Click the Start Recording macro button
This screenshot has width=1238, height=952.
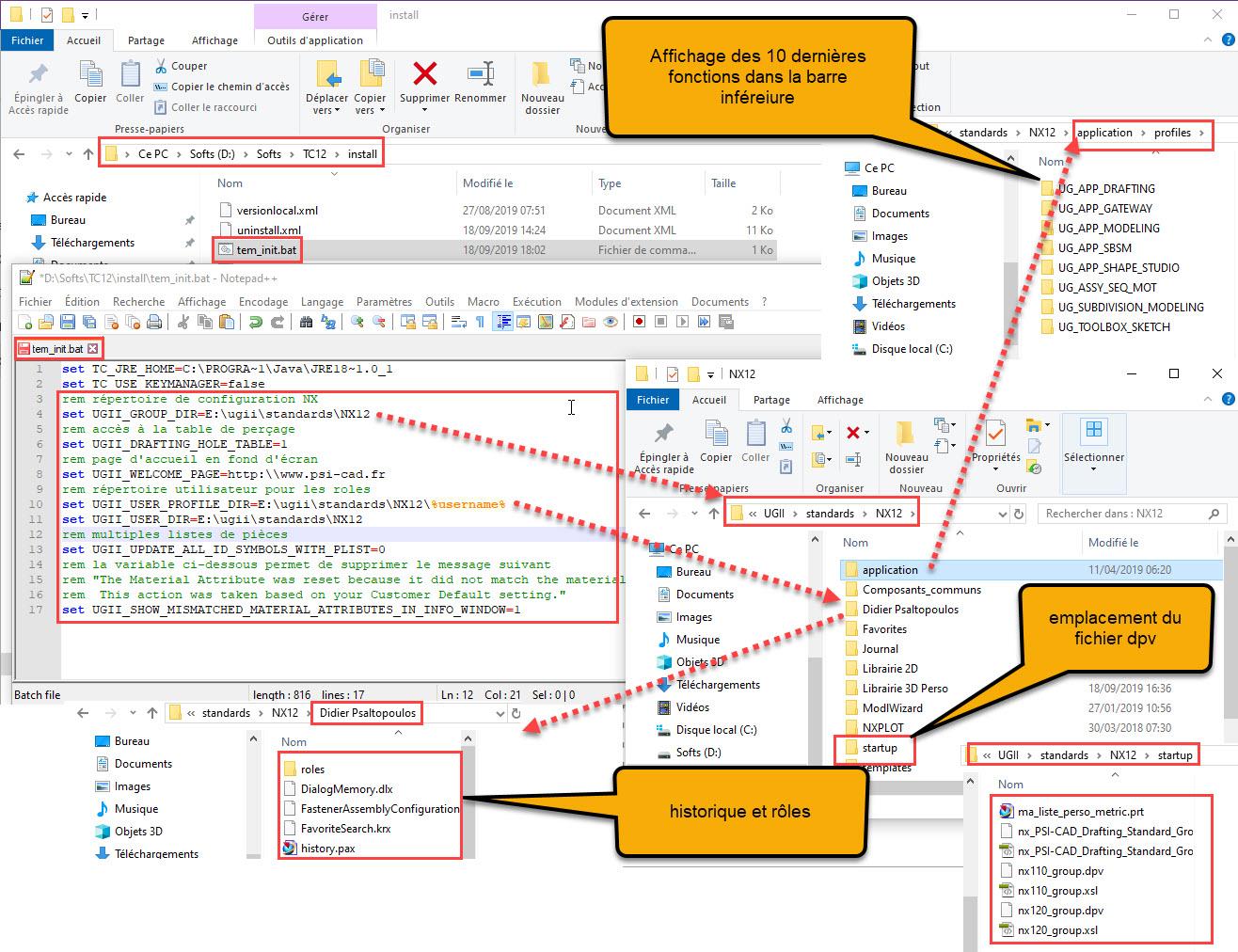(639, 322)
